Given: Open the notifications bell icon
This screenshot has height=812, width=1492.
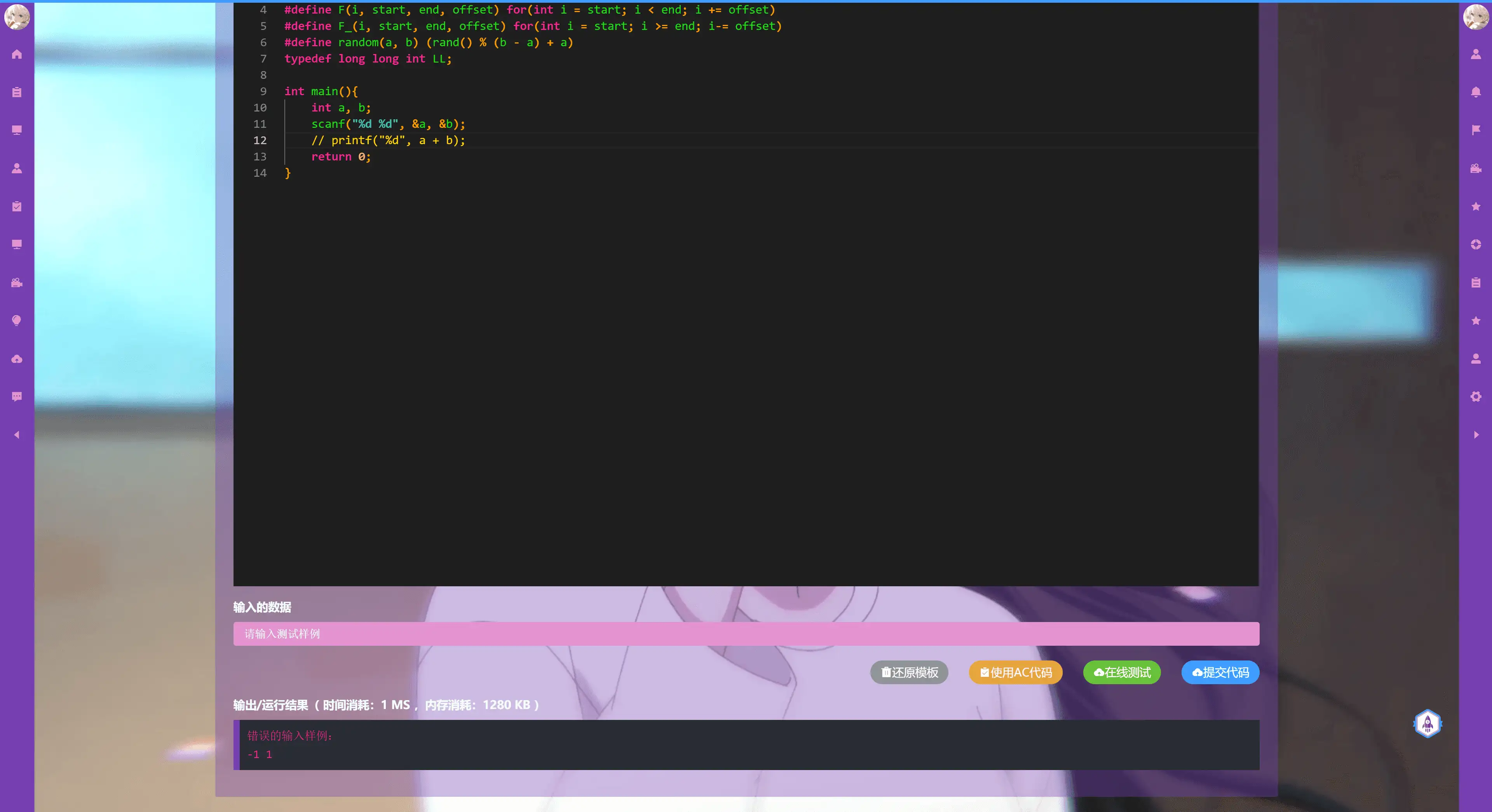Looking at the screenshot, I should click(1476, 92).
